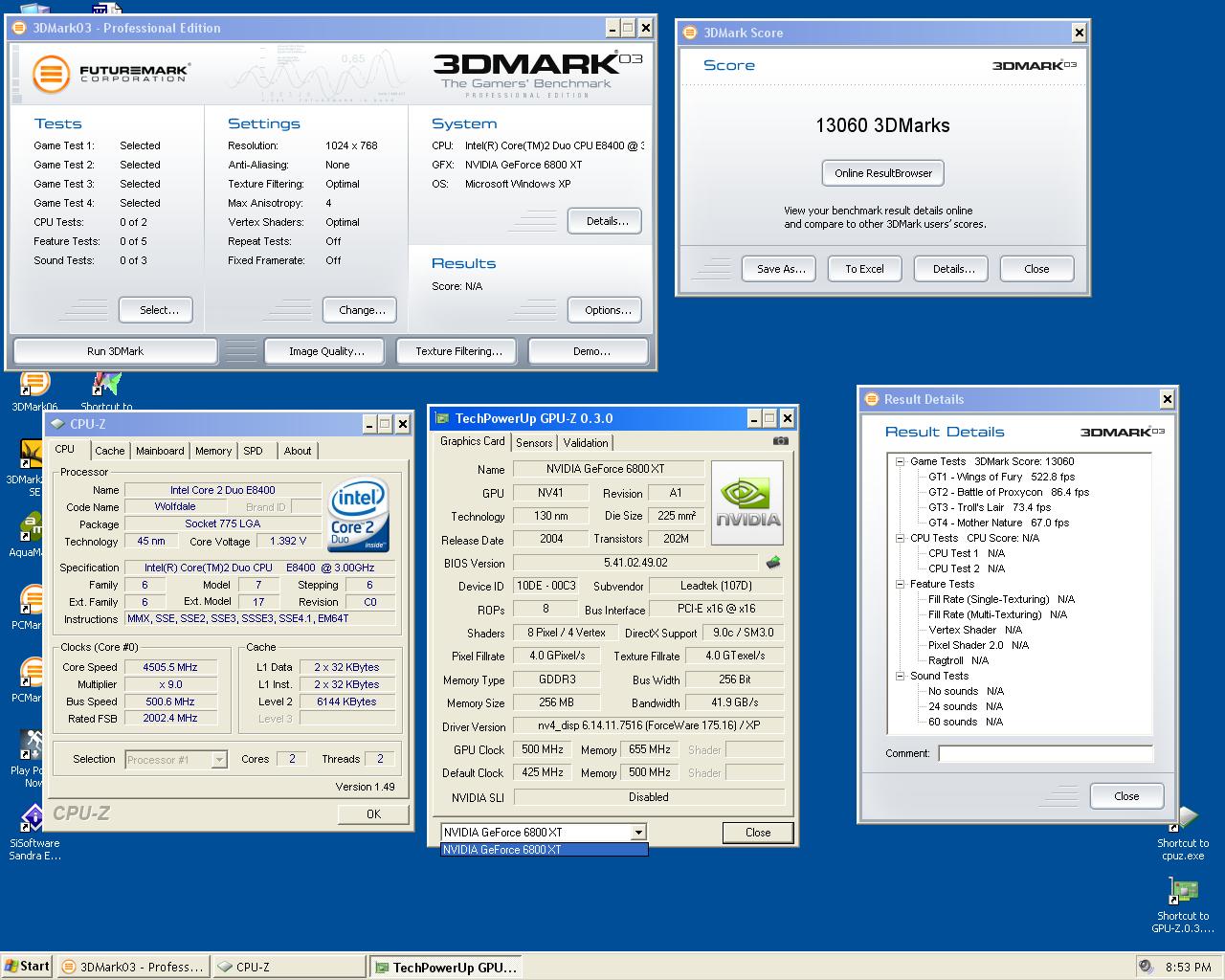
Task: Click the GPU Name field showing GeForce 6800 XT
Action: tap(609, 469)
